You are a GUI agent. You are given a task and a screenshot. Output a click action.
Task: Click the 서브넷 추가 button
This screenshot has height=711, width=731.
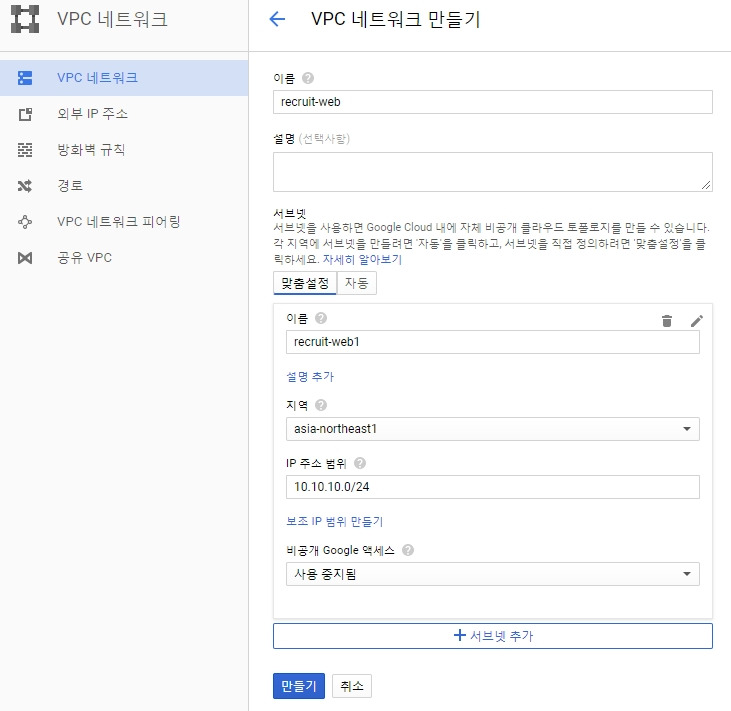[x=493, y=636]
